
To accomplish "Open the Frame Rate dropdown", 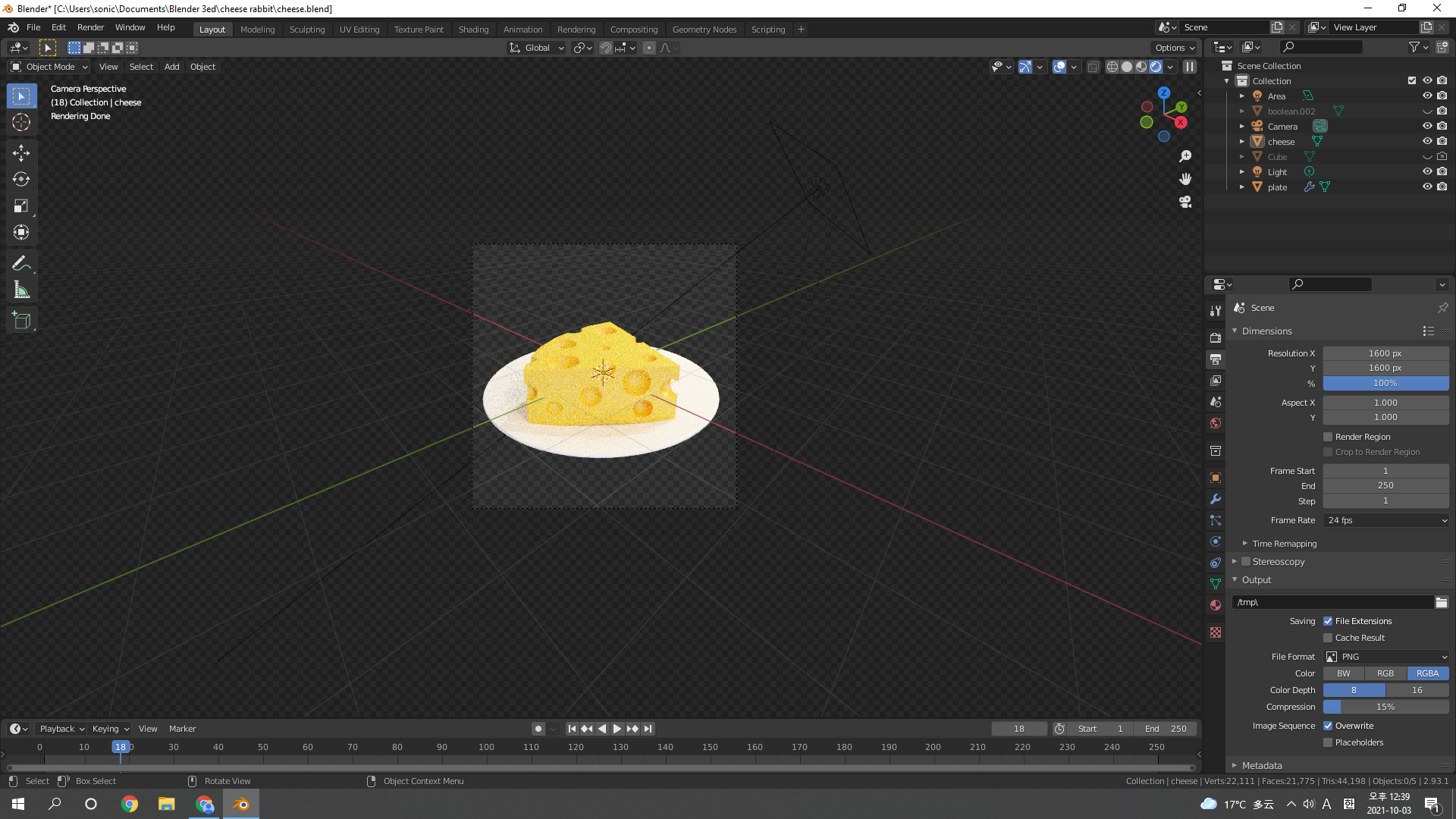I will 1386,520.
